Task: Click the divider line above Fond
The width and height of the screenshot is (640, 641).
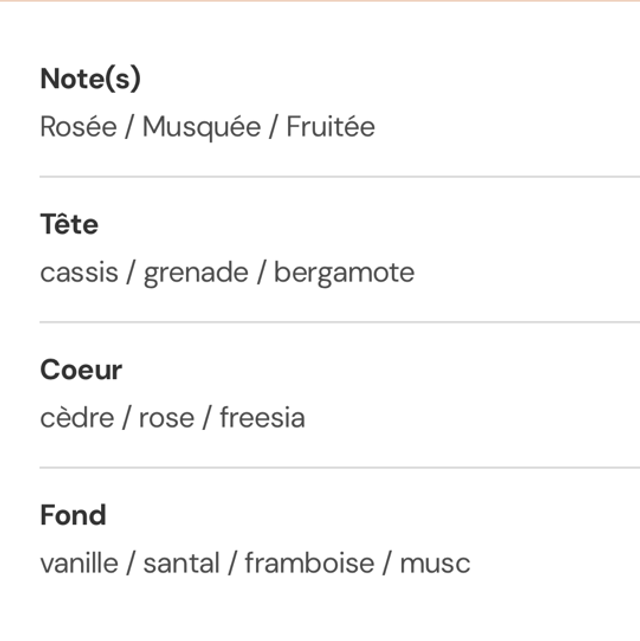Action: (340, 467)
